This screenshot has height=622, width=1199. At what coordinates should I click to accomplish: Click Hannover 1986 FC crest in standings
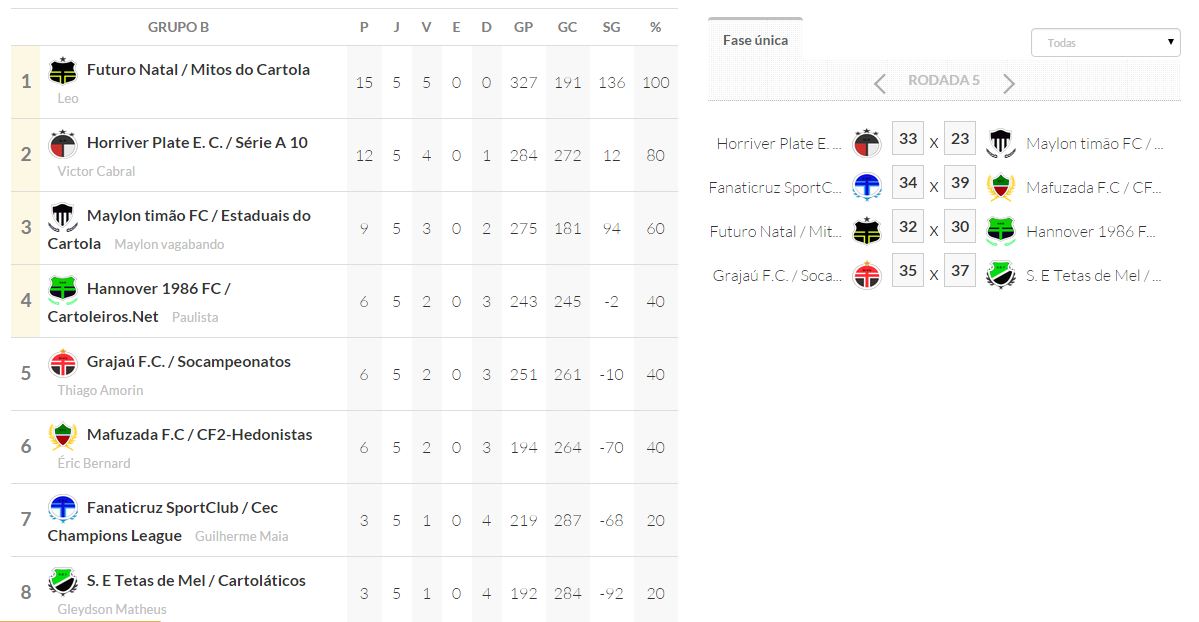pos(63,290)
